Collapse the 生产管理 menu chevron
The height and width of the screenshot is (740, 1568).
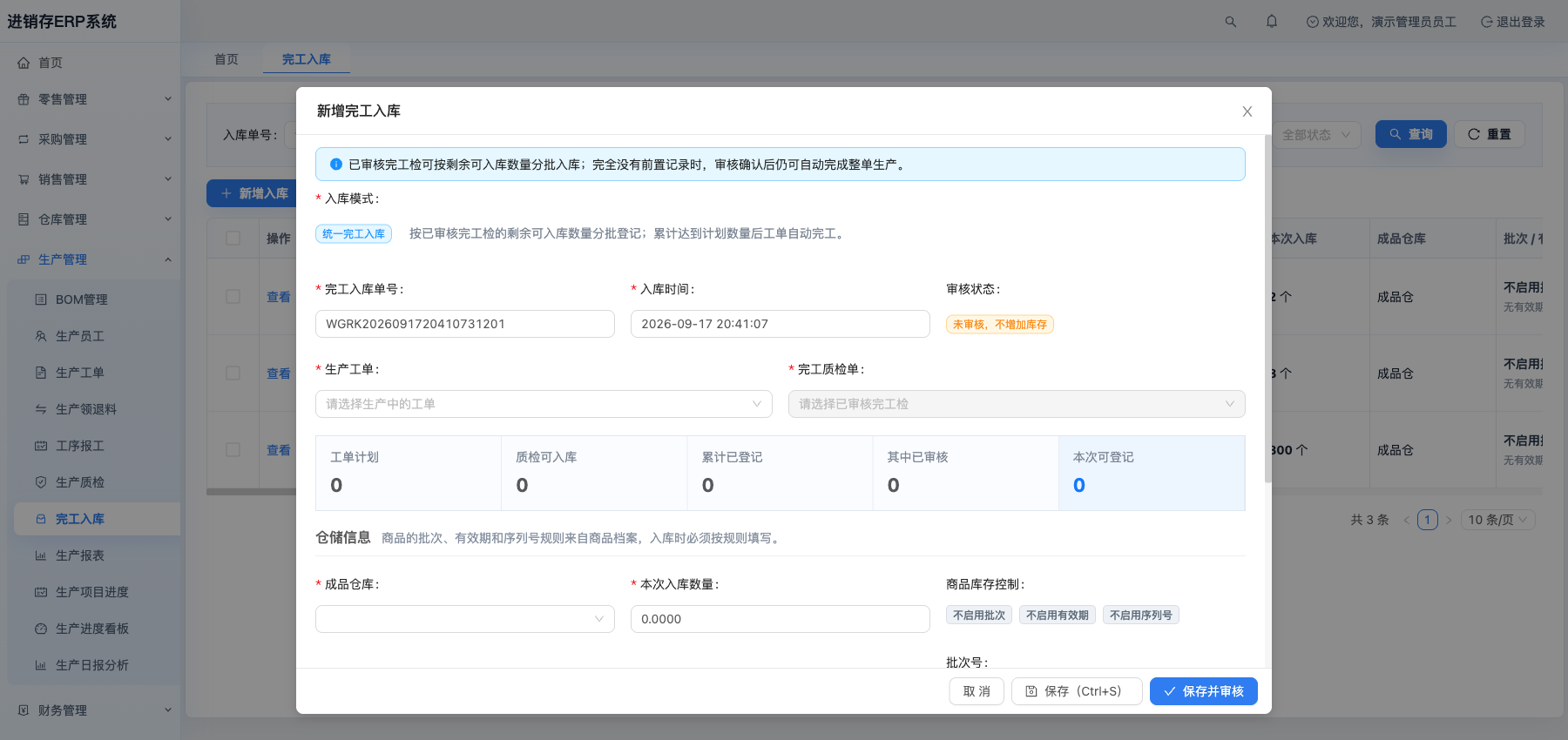coord(168,259)
